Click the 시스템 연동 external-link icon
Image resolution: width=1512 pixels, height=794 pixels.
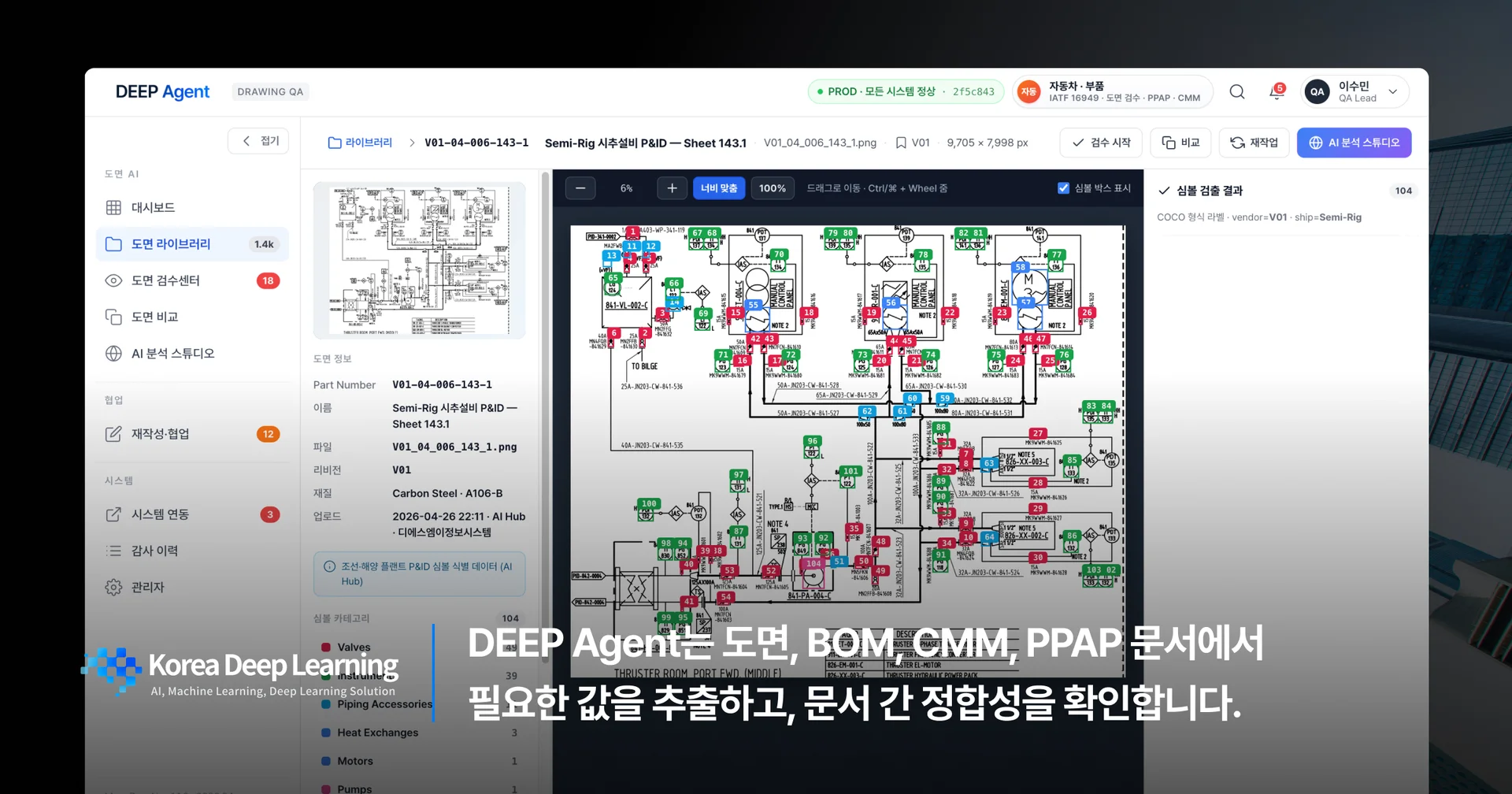tap(113, 514)
